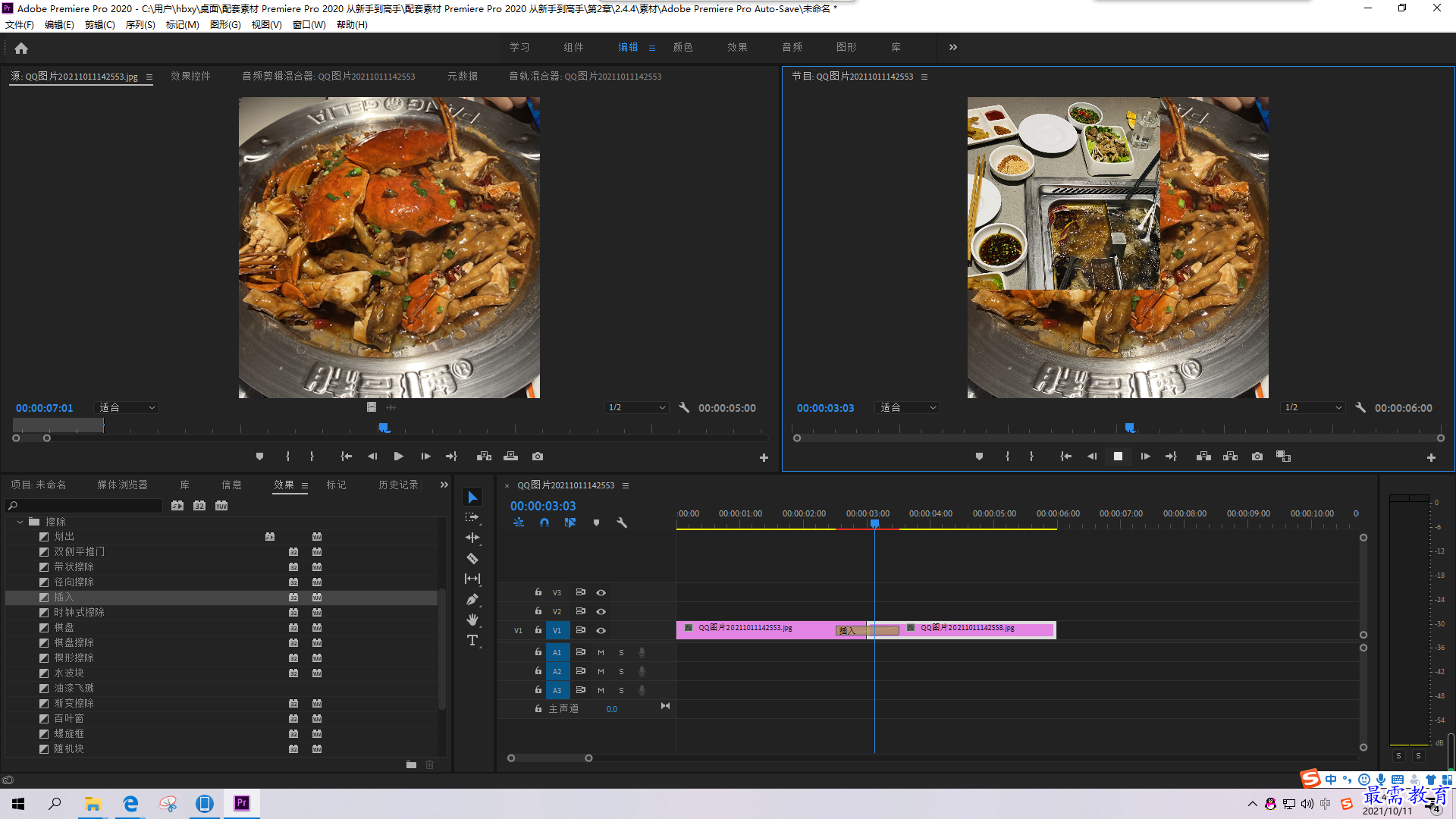The width and height of the screenshot is (1456, 819).
Task: Select the 时钟式擦除 transition effect
Action: pyautogui.click(x=79, y=613)
